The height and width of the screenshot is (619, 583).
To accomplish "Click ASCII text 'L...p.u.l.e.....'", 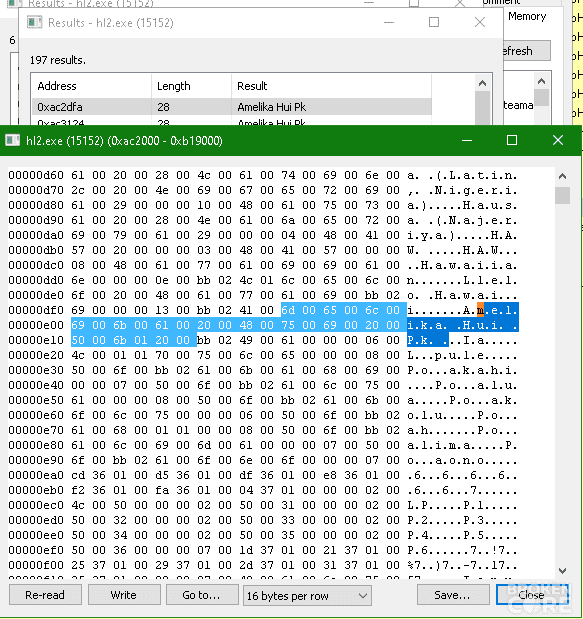I will tap(463, 355).
